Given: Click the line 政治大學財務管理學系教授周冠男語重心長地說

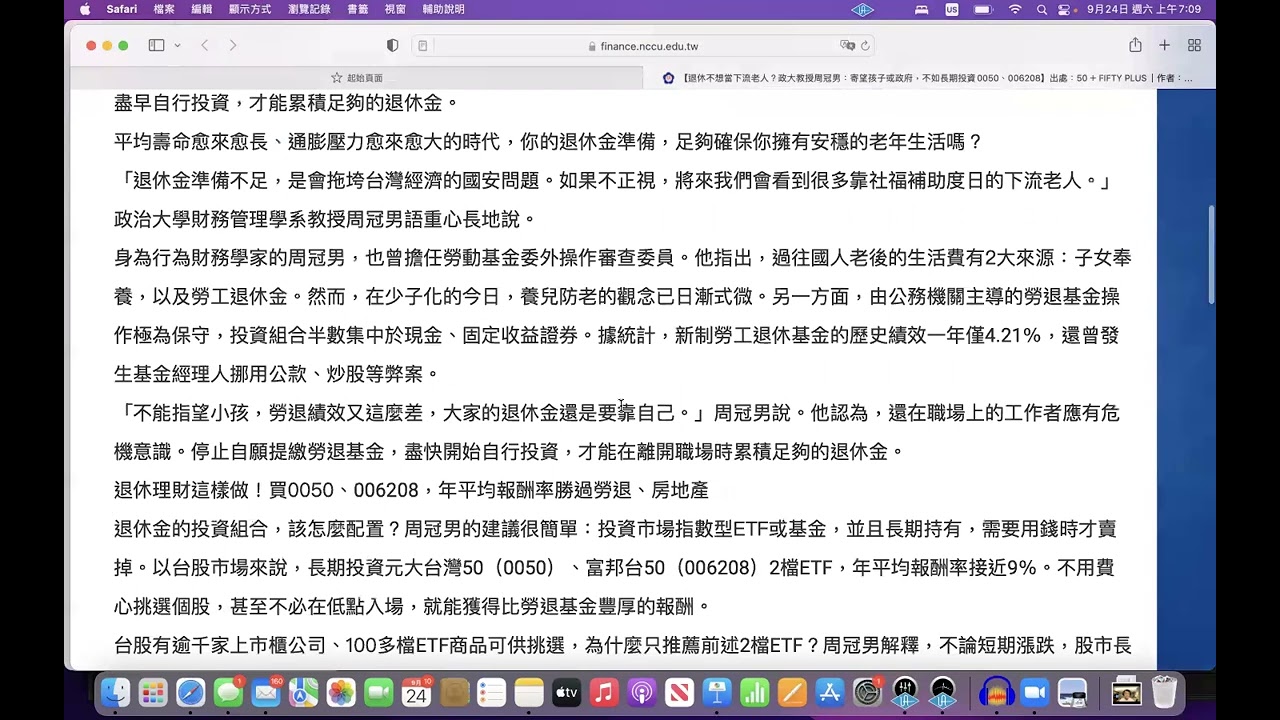Looking at the screenshot, I should [326, 219].
